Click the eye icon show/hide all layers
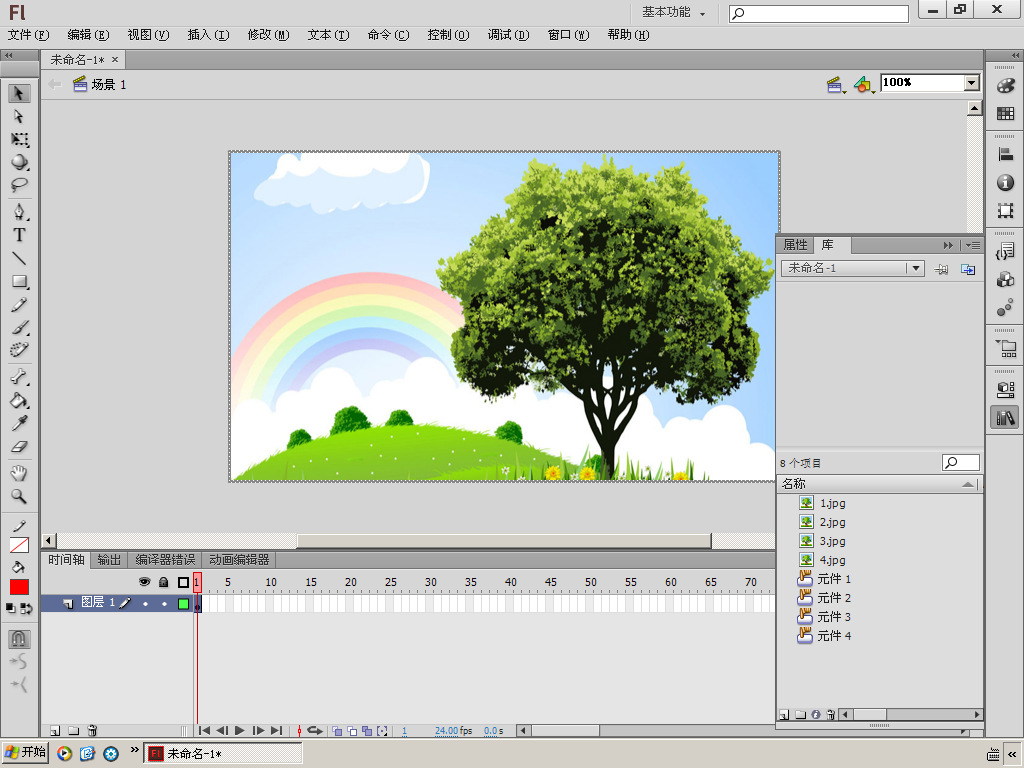This screenshot has width=1024, height=768. (x=144, y=582)
